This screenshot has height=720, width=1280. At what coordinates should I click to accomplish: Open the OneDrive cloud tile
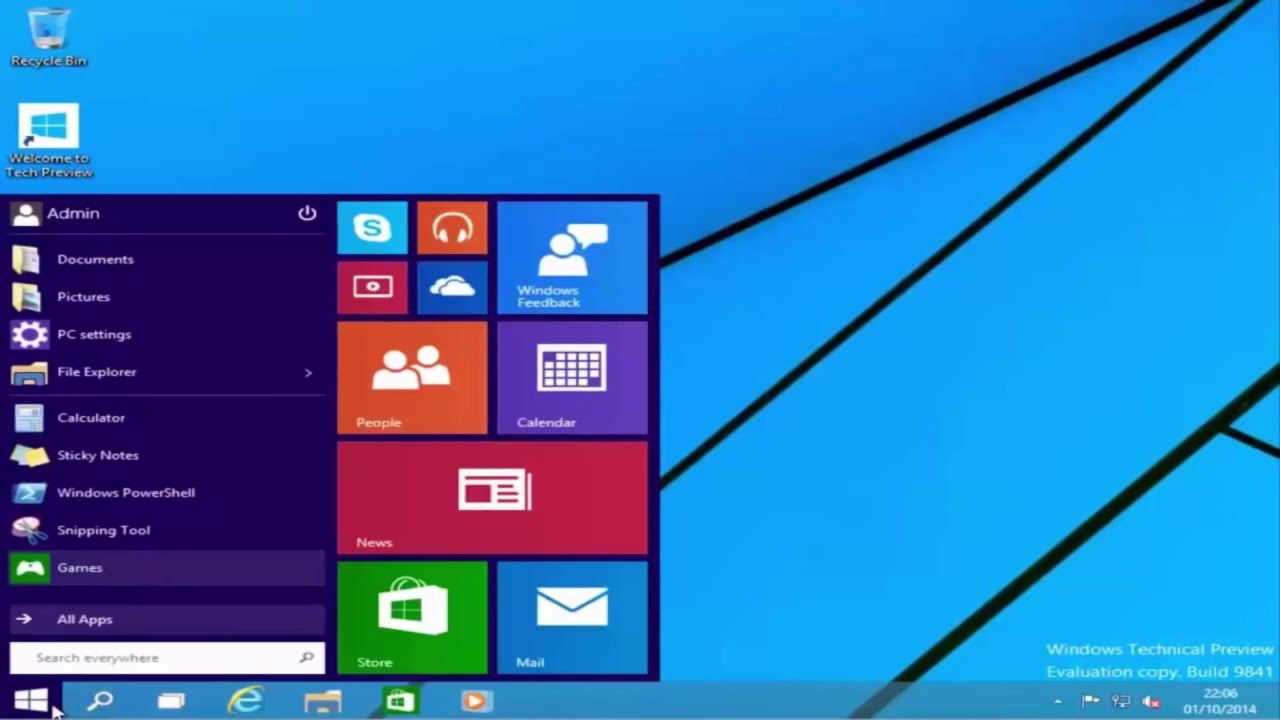coord(452,288)
